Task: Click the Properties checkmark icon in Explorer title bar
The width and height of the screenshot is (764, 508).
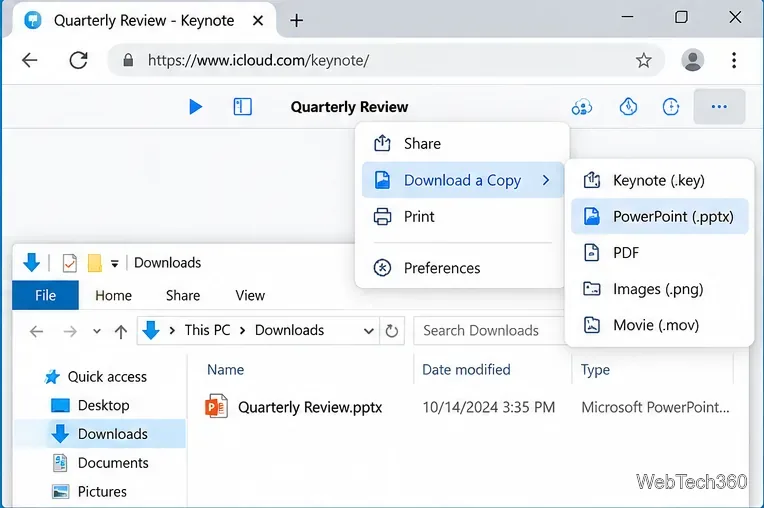Action: [x=70, y=263]
